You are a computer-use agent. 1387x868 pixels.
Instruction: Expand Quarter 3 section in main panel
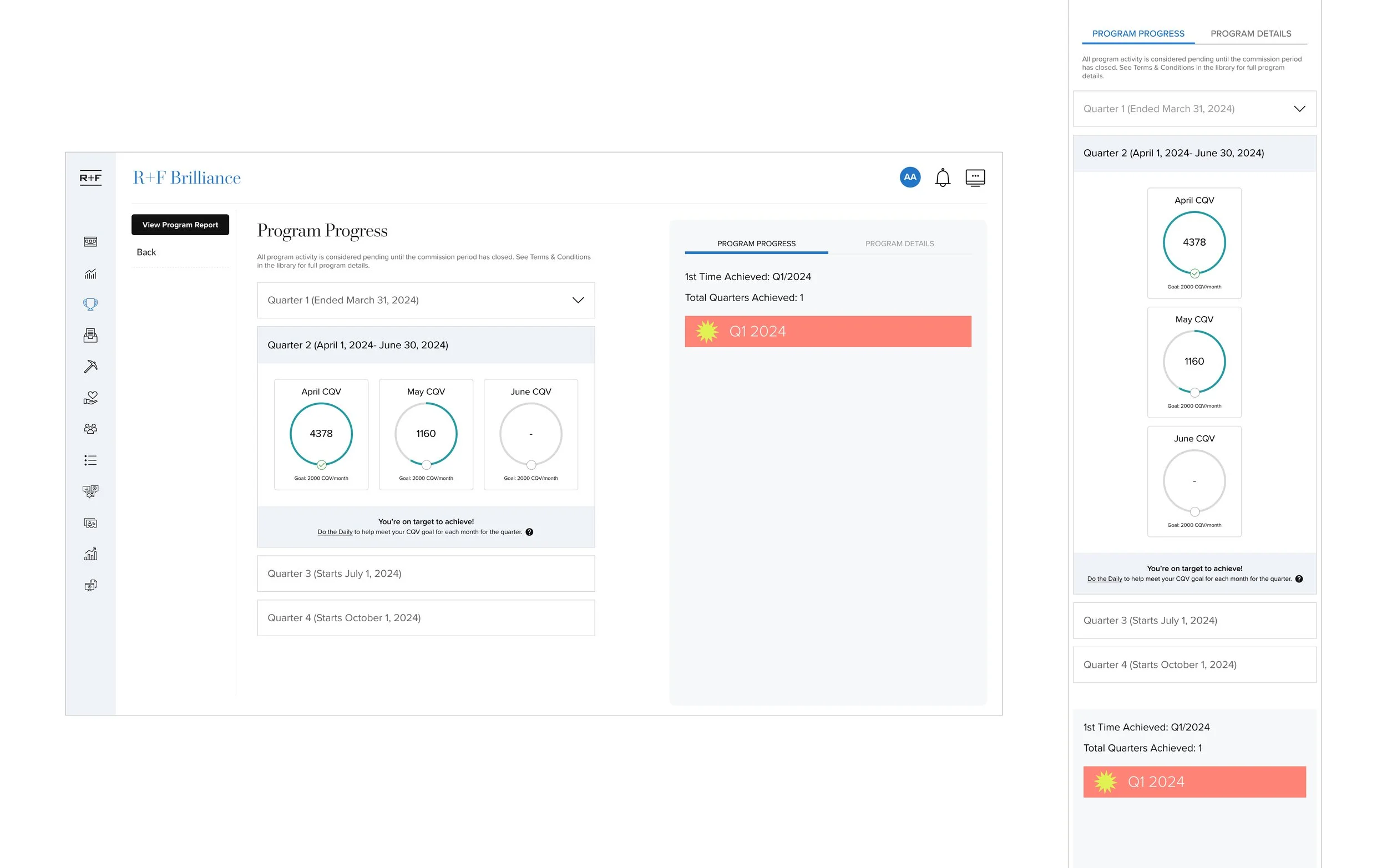tap(426, 573)
